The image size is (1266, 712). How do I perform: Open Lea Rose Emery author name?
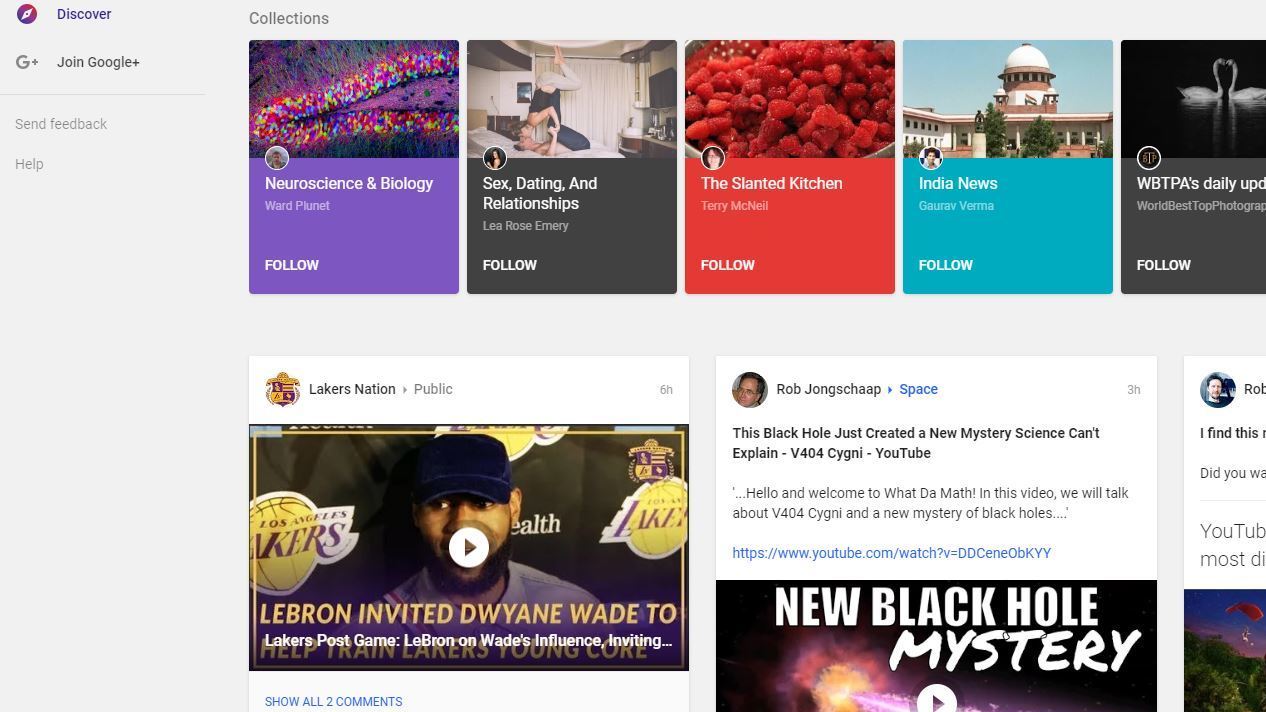pyautogui.click(x=526, y=226)
